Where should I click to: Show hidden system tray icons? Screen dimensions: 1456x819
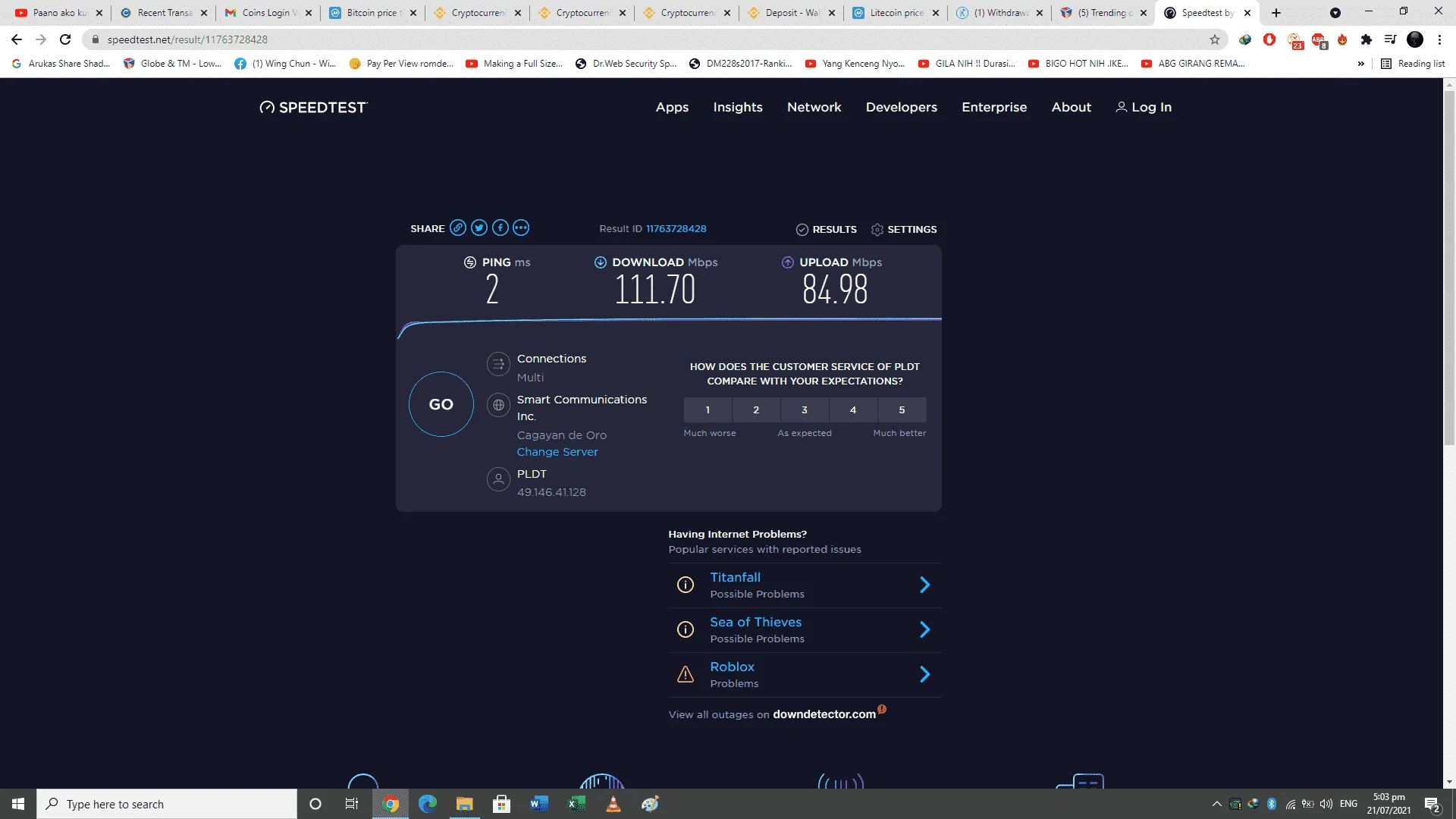1217,804
